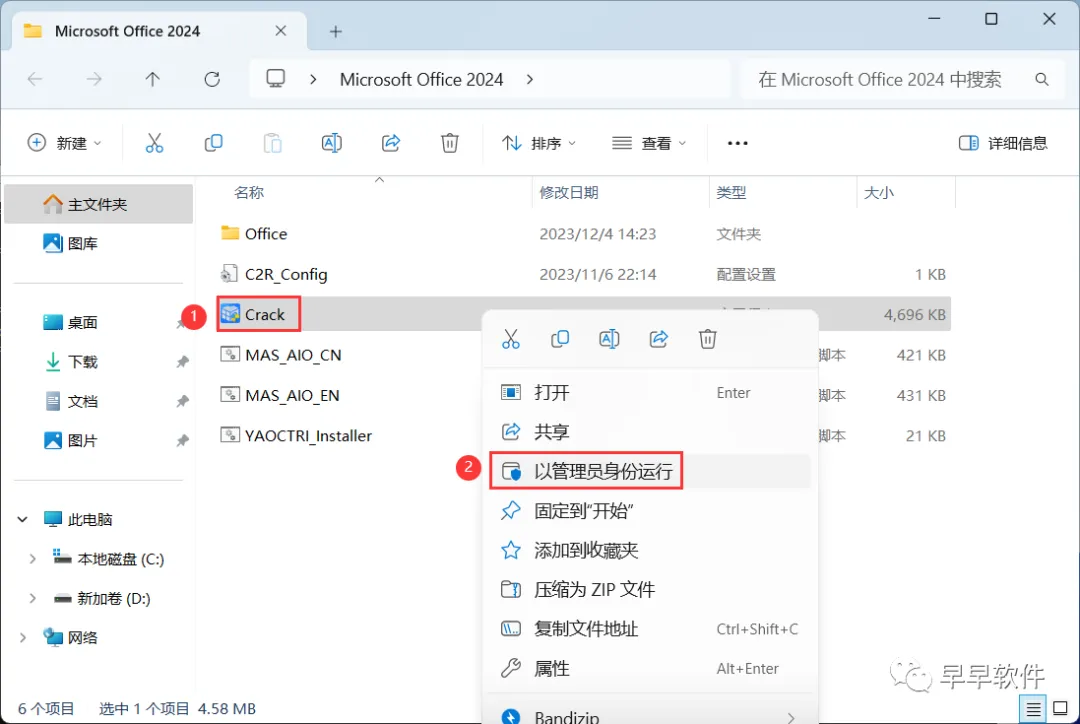Screen dimensions: 1080x724
Task: Open the 查看 (View) dropdown
Action: [x=649, y=143]
